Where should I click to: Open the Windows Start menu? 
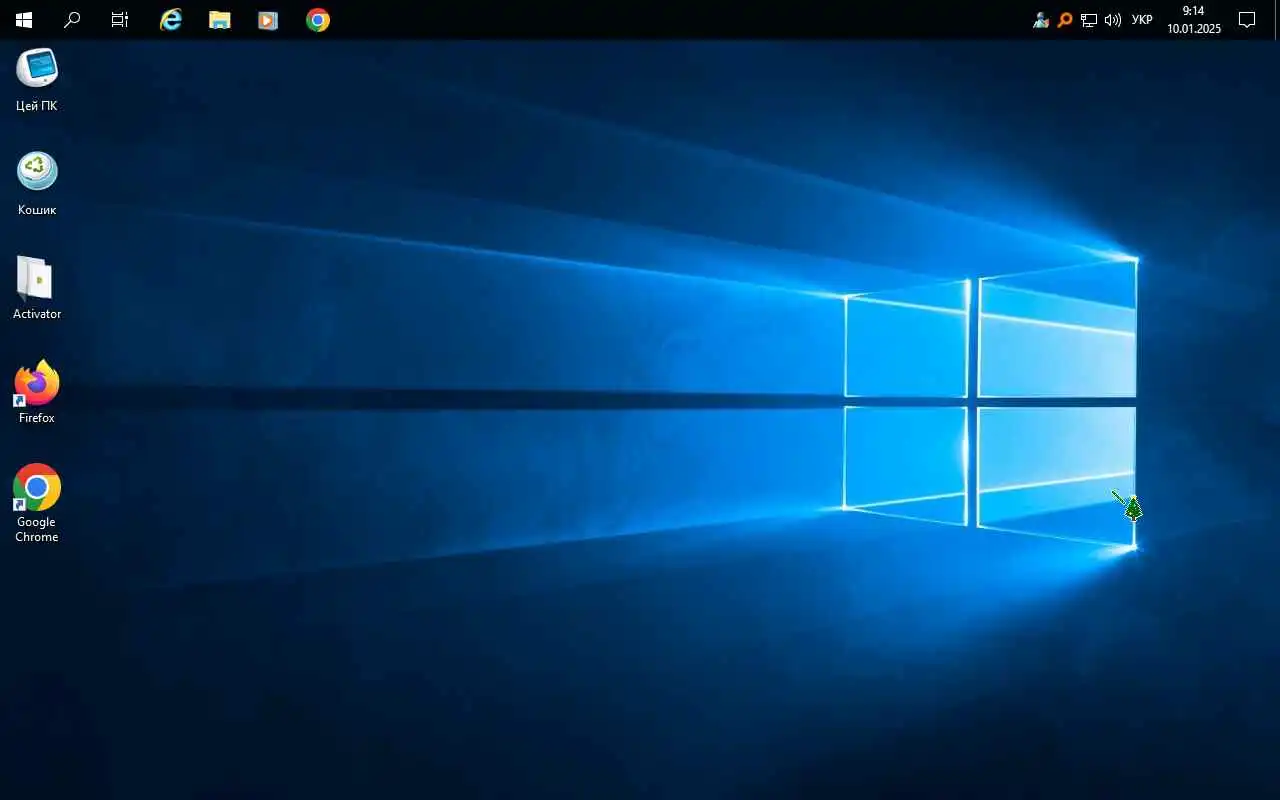pyautogui.click(x=23, y=20)
